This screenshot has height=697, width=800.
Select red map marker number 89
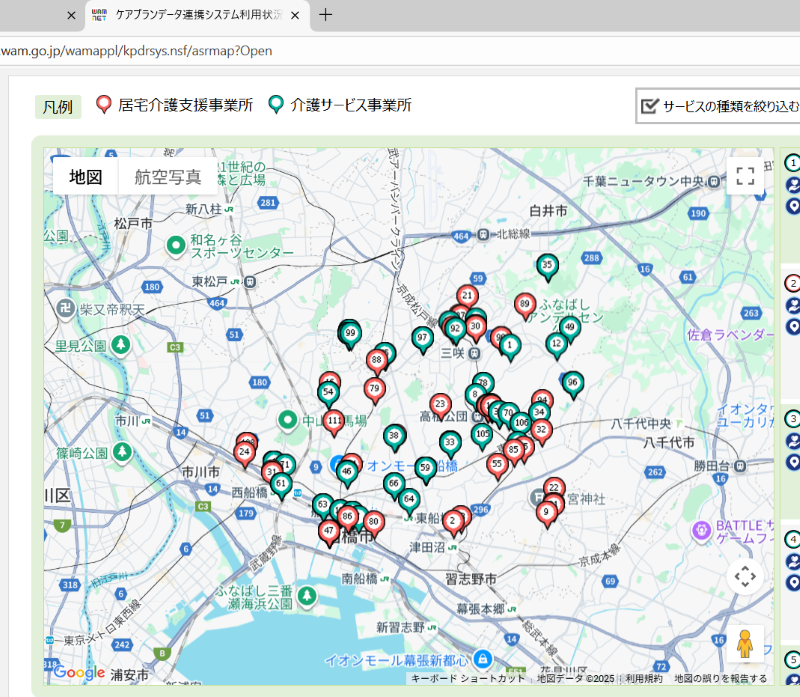[x=525, y=304]
